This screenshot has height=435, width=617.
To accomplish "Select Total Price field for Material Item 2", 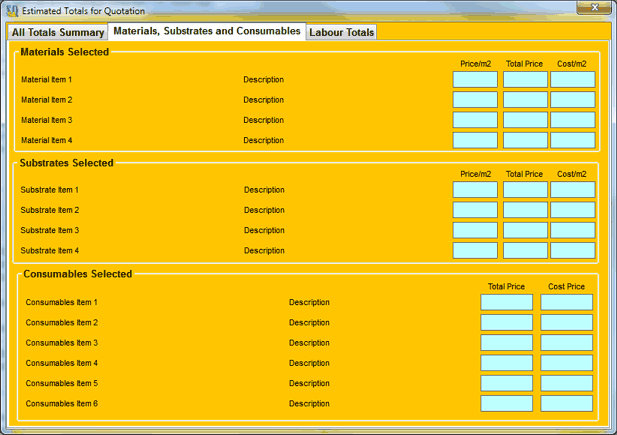I will pyautogui.click(x=525, y=100).
